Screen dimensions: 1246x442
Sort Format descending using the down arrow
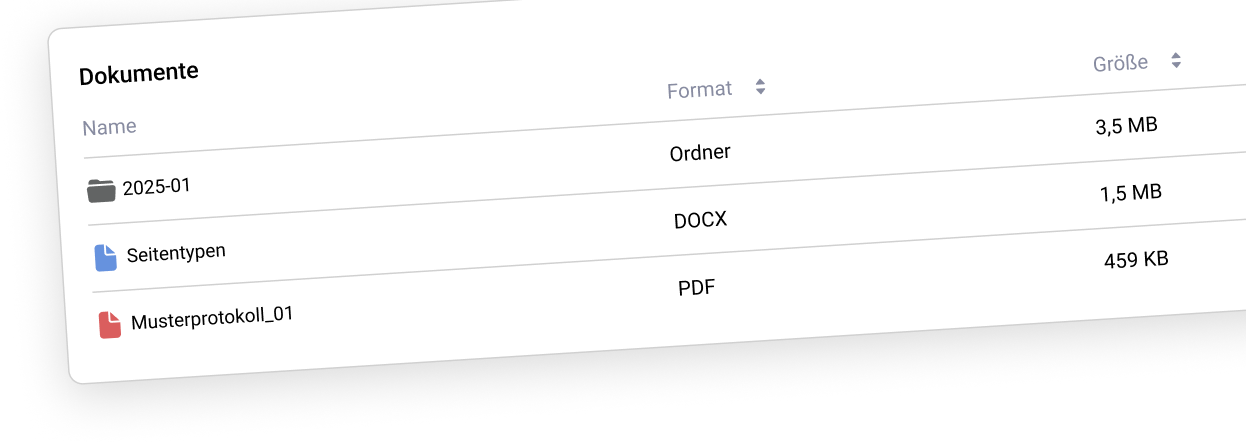click(761, 92)
